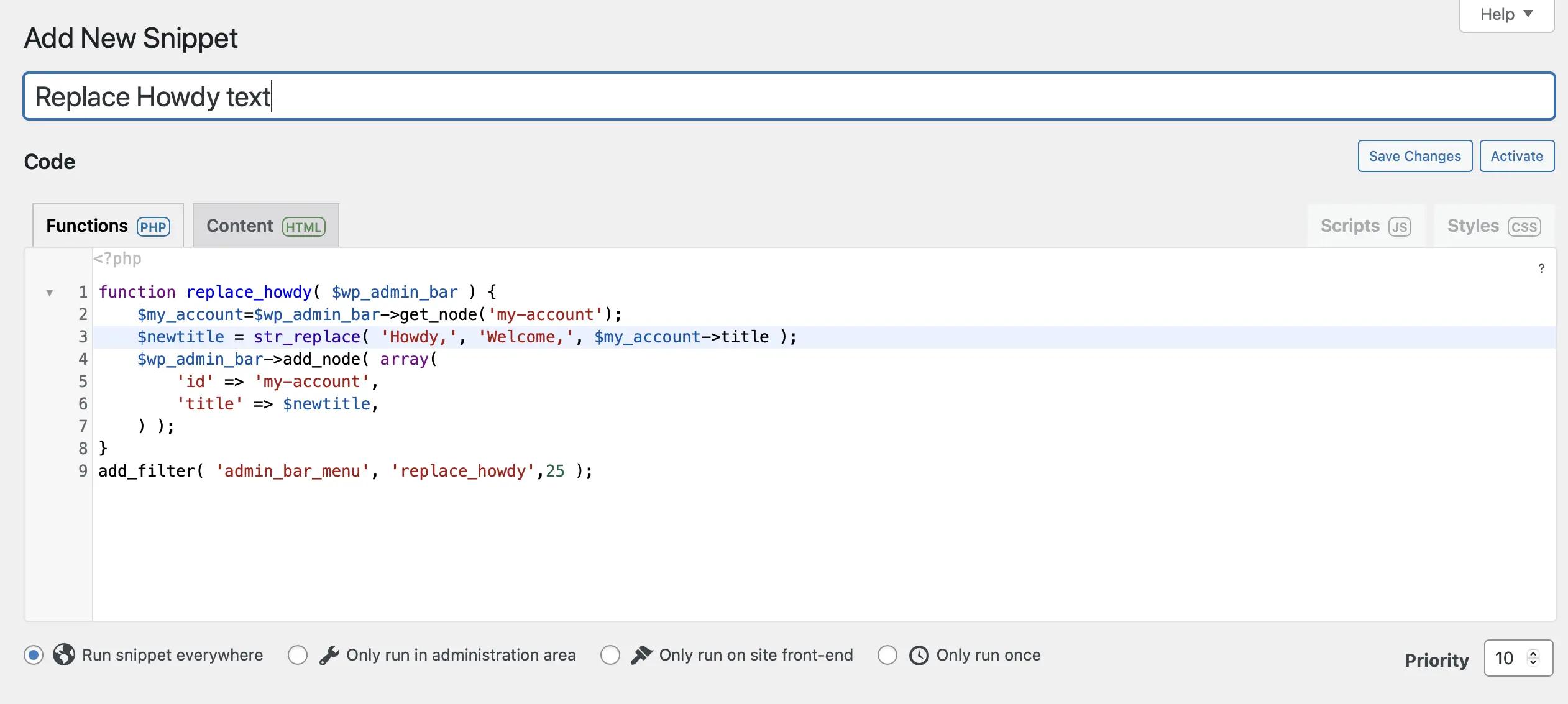Click the Activate button

(1517, 155)
